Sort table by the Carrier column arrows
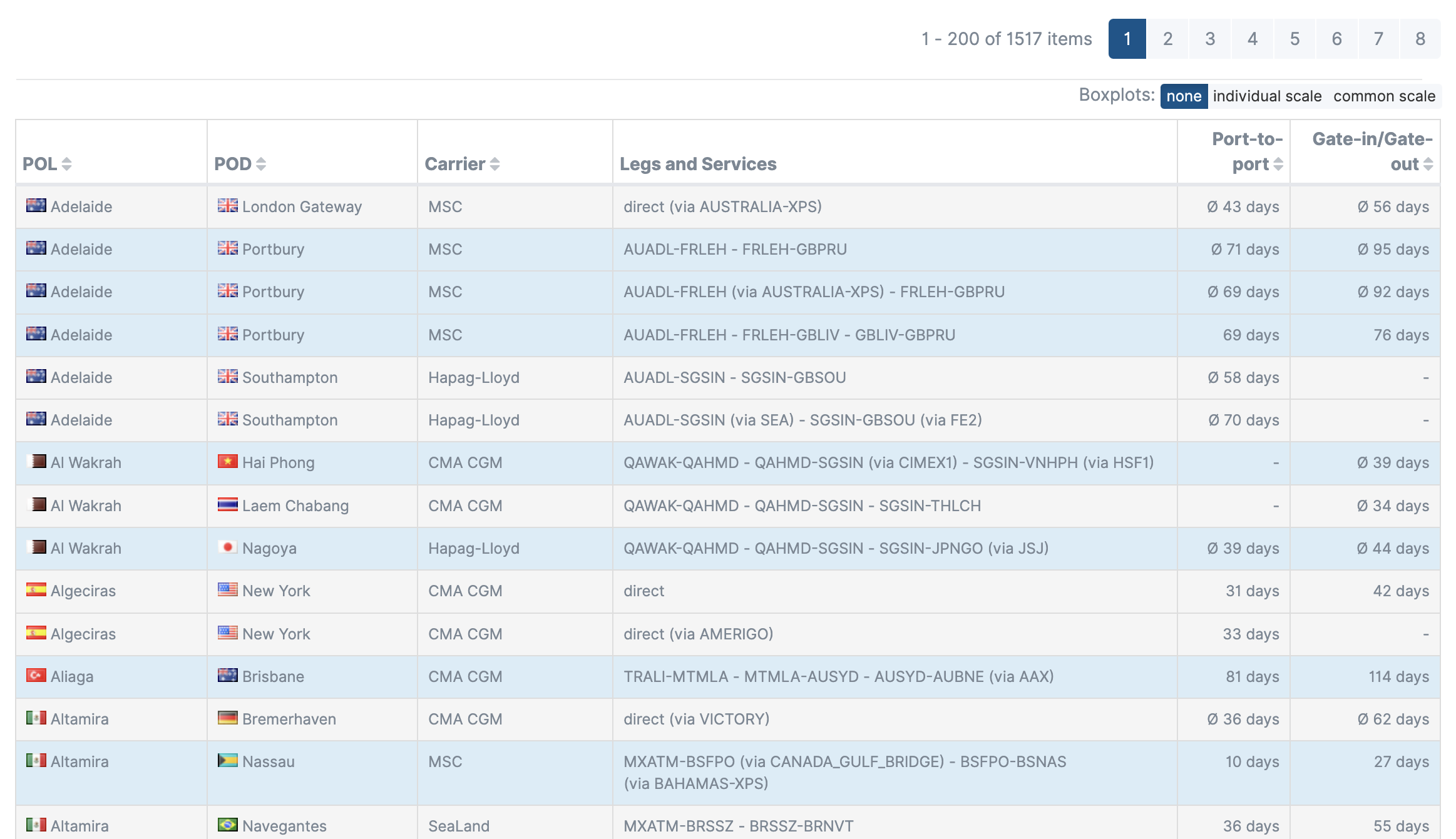Image resolution: width=1456 pixels, height=839 pixels. (495, 164)
